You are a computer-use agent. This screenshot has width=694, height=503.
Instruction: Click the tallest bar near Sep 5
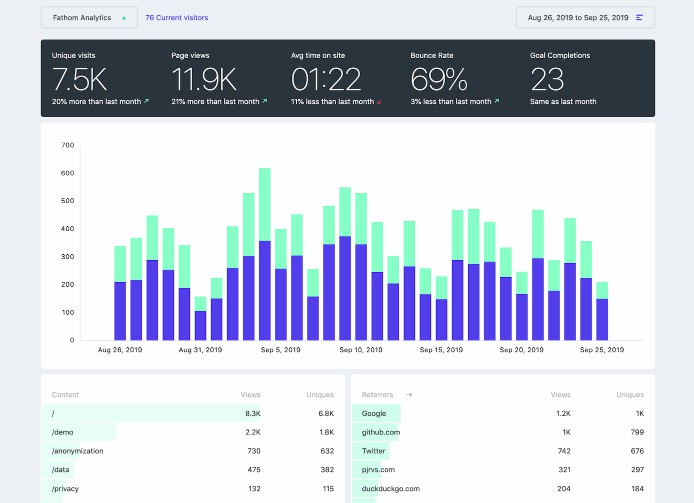click(265, 253)
